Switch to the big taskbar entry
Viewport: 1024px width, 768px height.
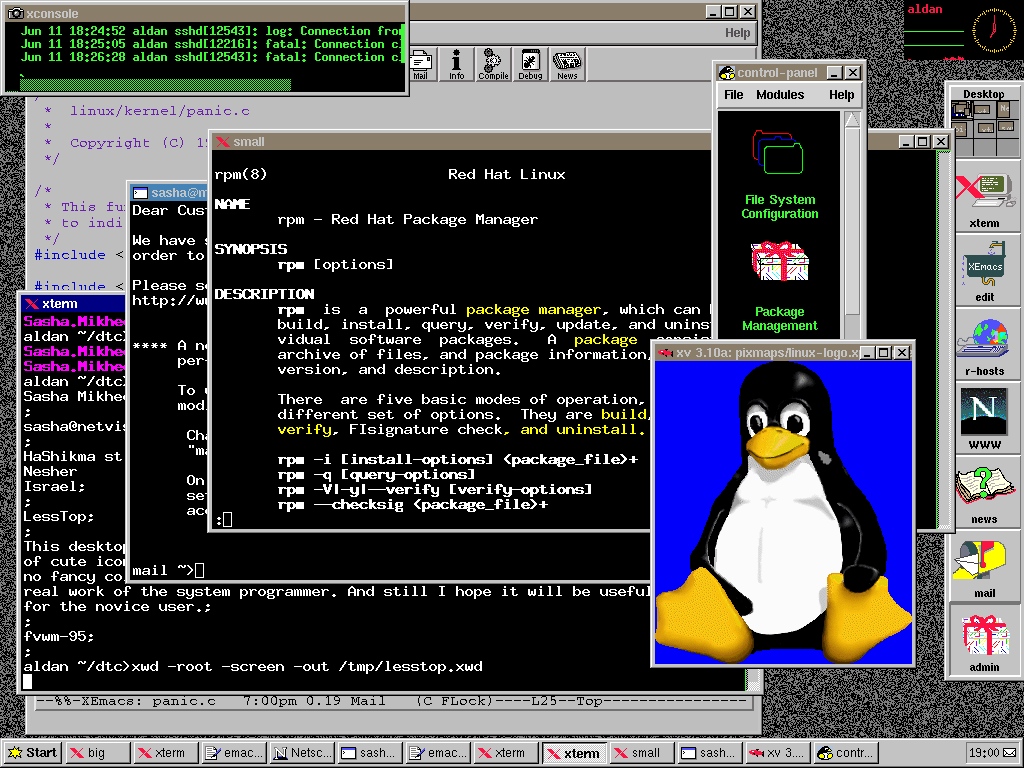click(99, 753)
